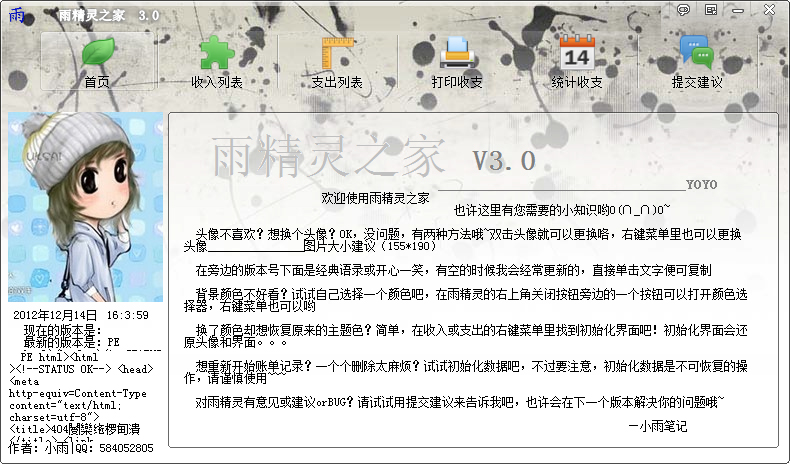
Task: Click the speech bubble icon in title bar
Action: click(x=683, y=10)
